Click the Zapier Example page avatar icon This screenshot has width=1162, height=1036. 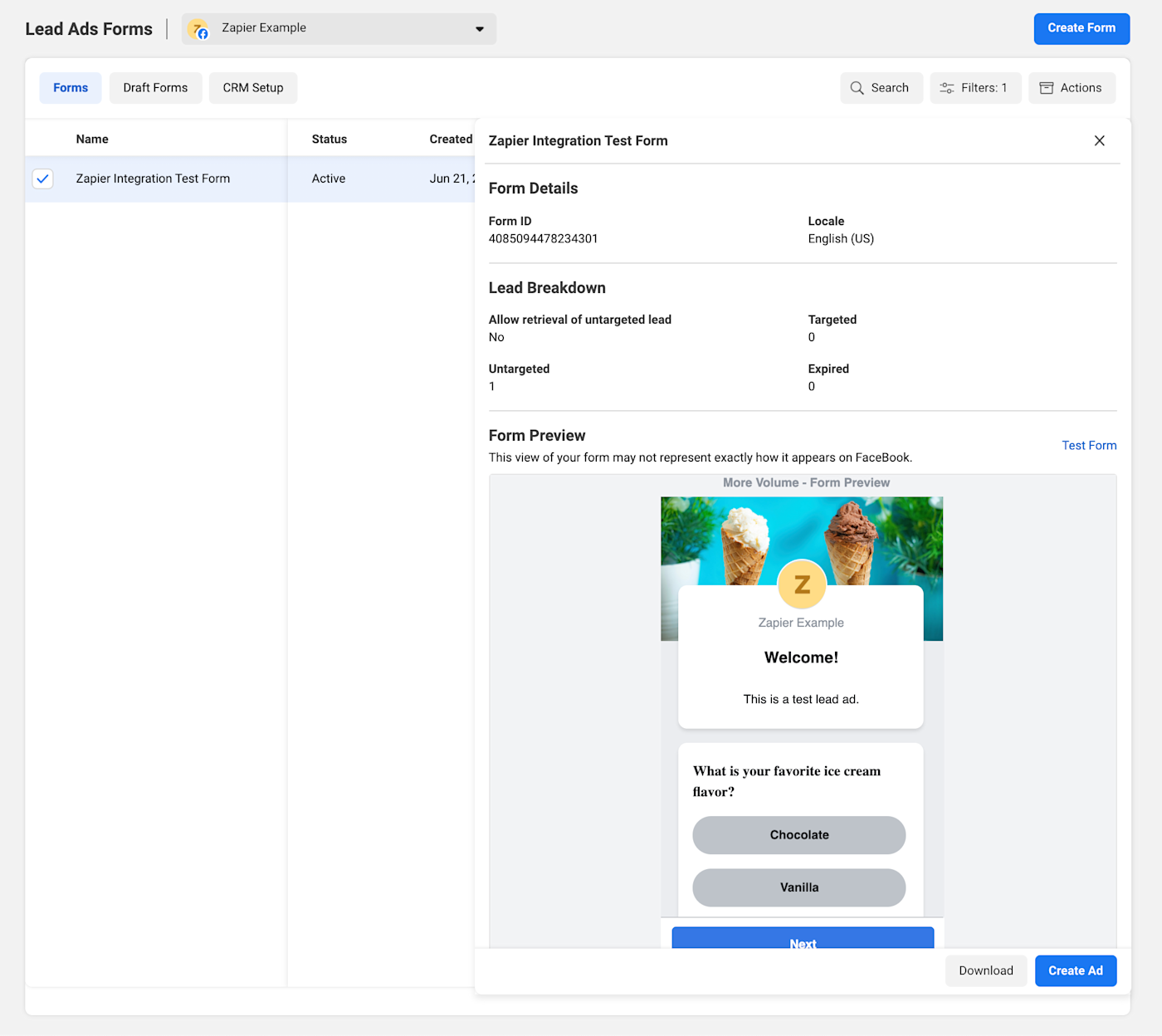pos(198,30)
